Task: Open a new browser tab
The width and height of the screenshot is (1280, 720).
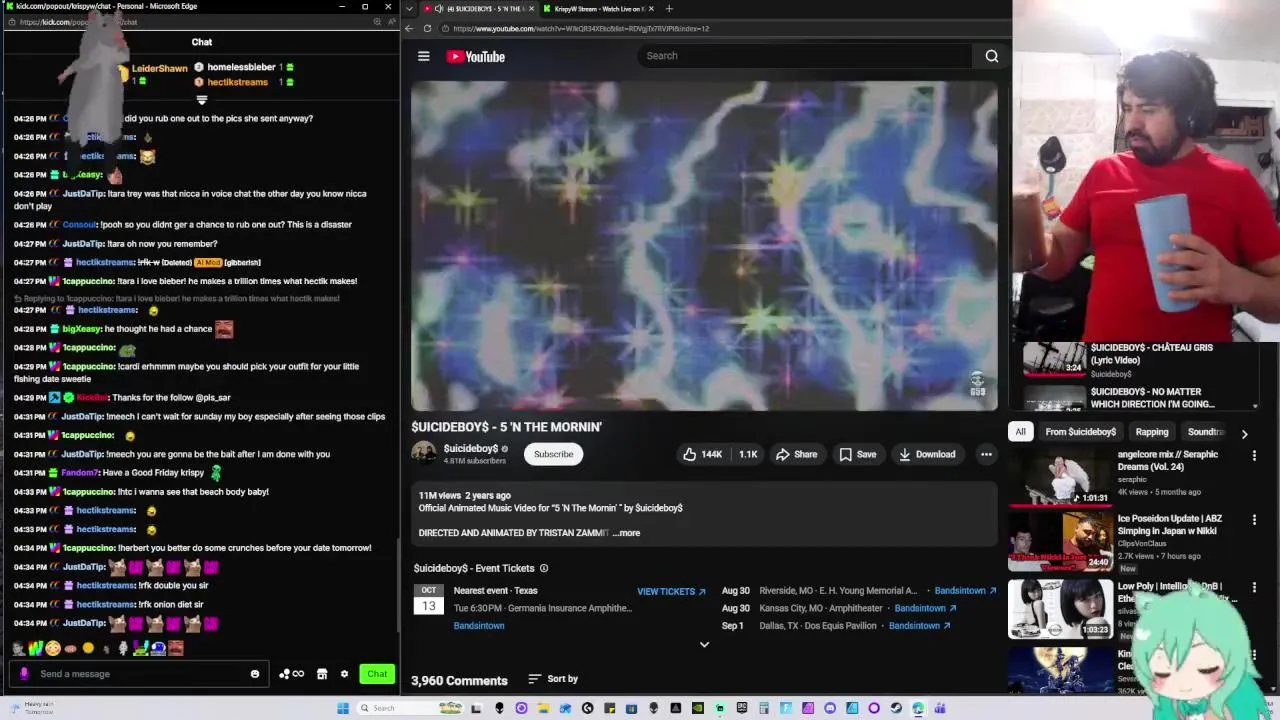Action: pos(669,9)
